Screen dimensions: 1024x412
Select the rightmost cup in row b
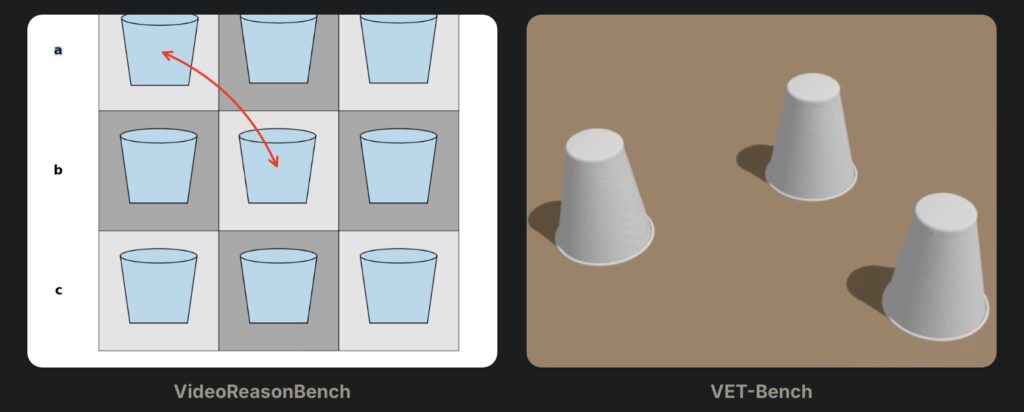pyautogui.click(x=398, y=166)
